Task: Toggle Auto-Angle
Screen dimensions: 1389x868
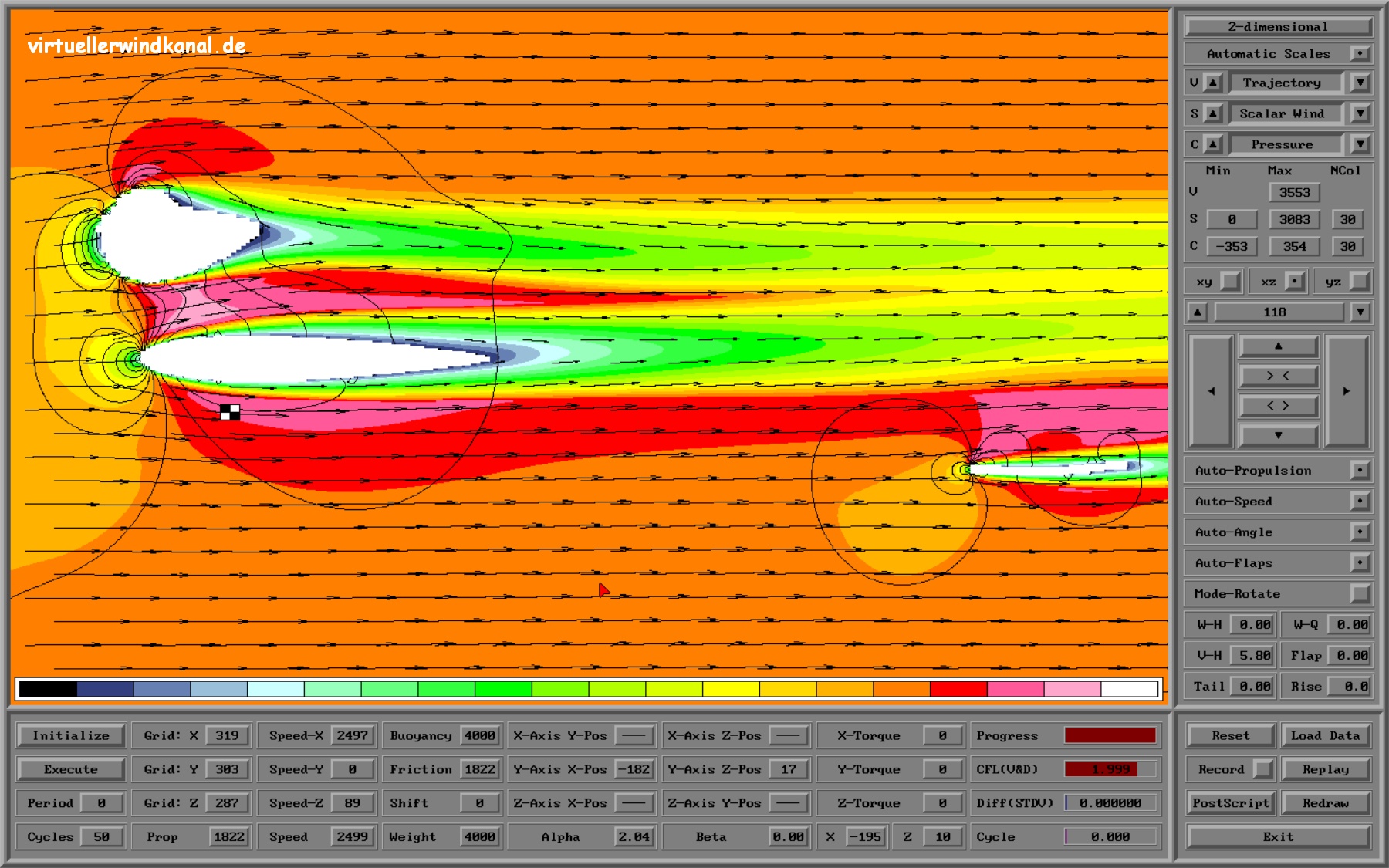Action: pyautogui.click(x=1360, y=532)
